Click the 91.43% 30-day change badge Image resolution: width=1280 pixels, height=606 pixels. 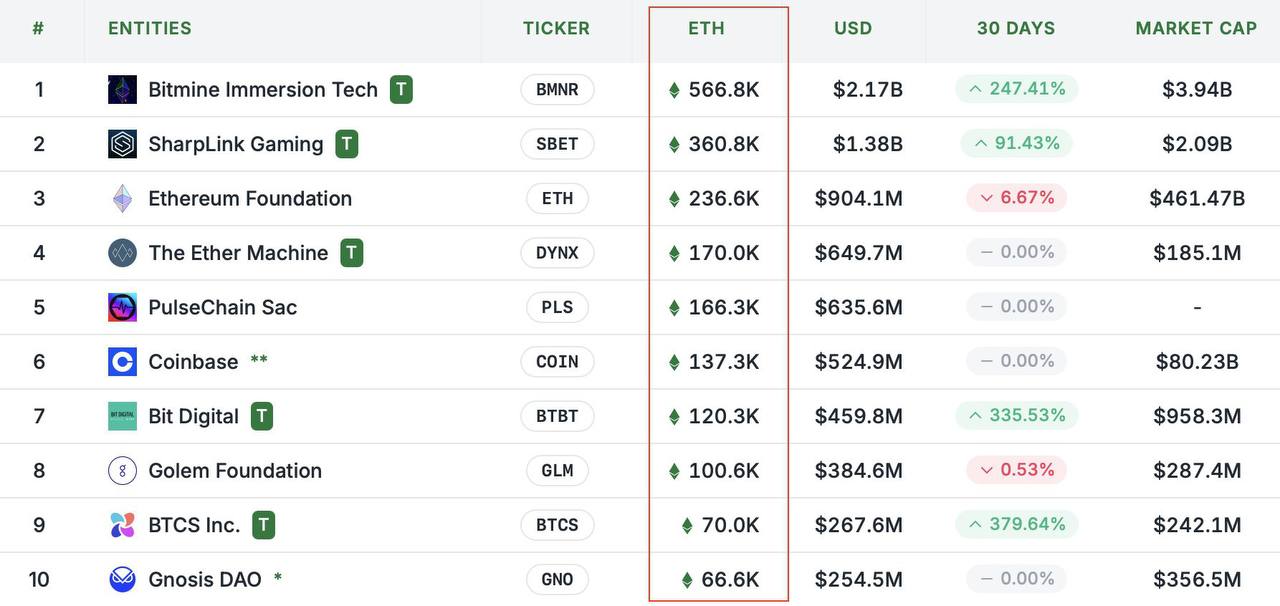click(x=1016, y=143)
